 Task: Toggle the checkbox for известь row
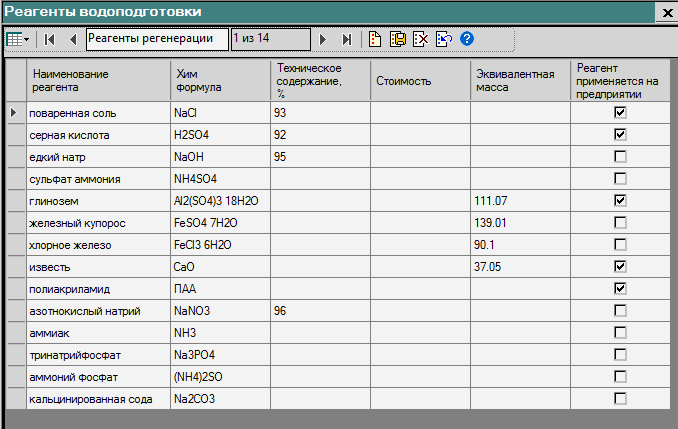(x=620, y=267)
